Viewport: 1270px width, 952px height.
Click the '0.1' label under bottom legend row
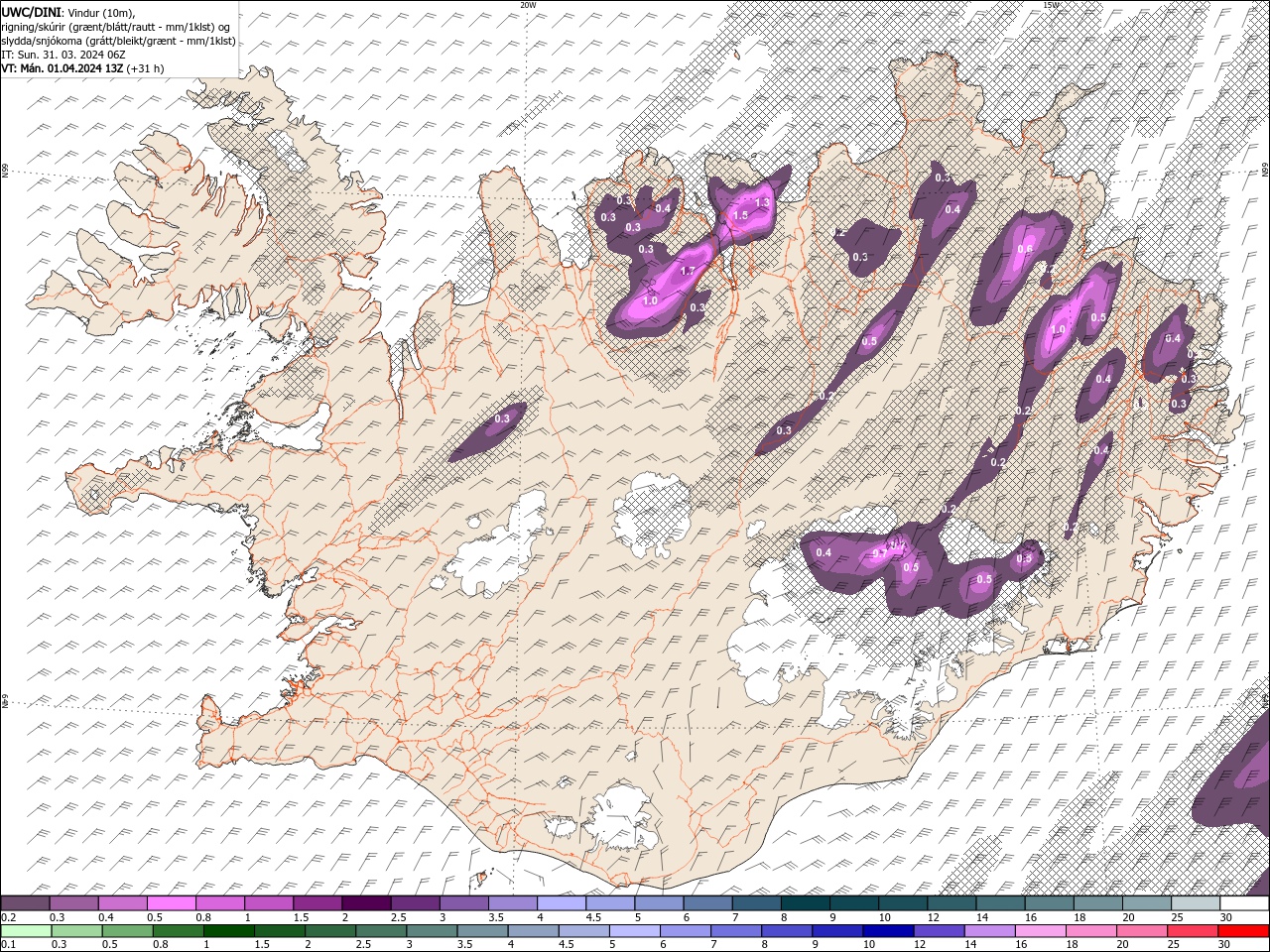(x=8, y=945)
